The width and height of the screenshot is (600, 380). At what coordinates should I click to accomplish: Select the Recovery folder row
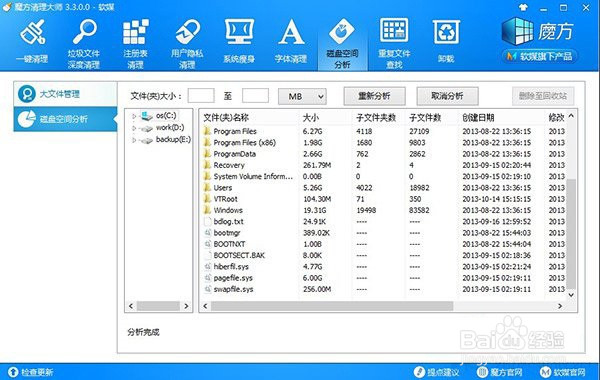coord(383,165)
